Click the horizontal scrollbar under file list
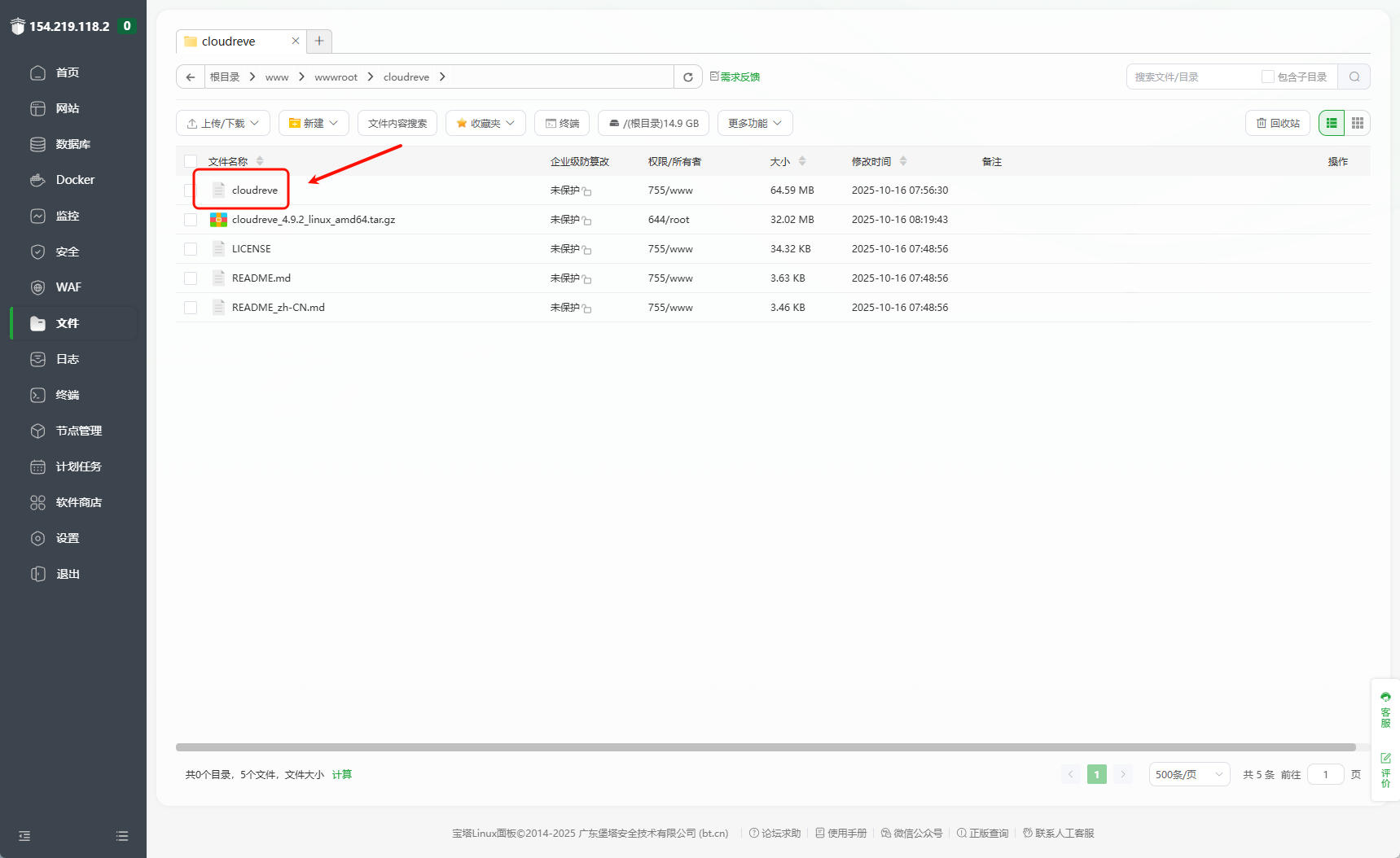The image size is (1400, 858). tap(766, 747)
